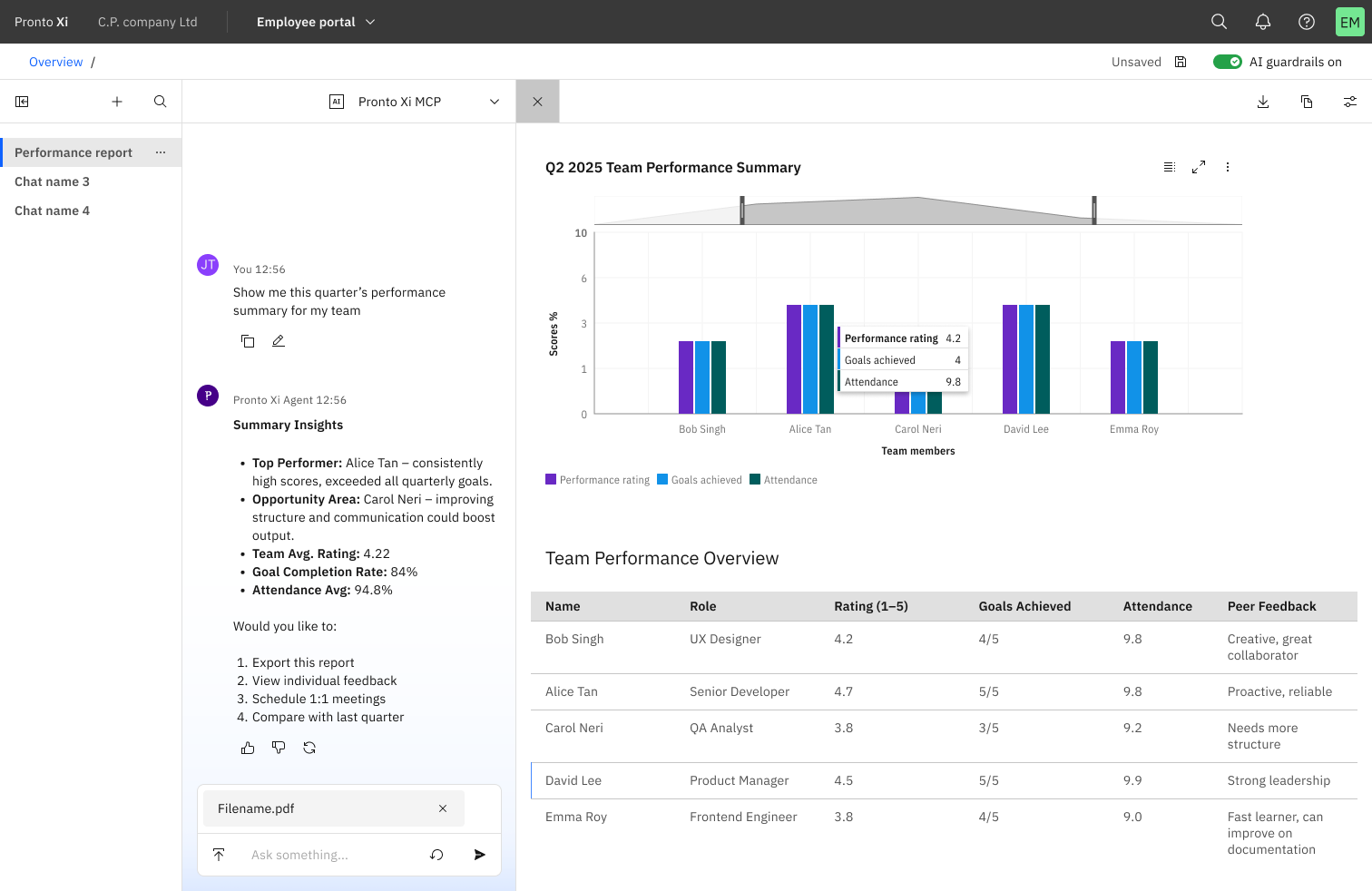Show the chart's underlying data table
The height and width of the screenshot is (891, 1372).
(1169, 167)
